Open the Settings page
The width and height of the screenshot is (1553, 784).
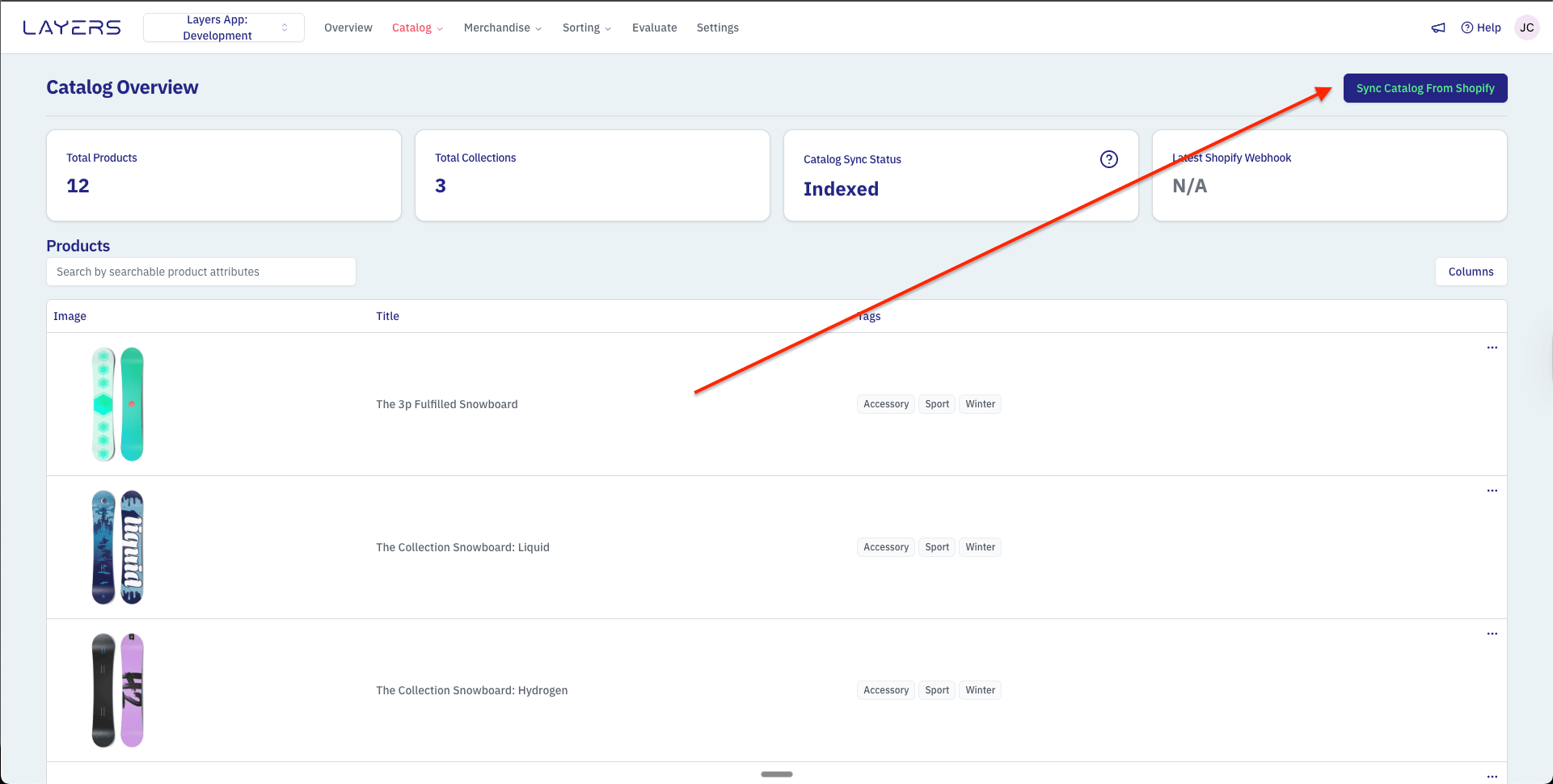coord(718,27)
